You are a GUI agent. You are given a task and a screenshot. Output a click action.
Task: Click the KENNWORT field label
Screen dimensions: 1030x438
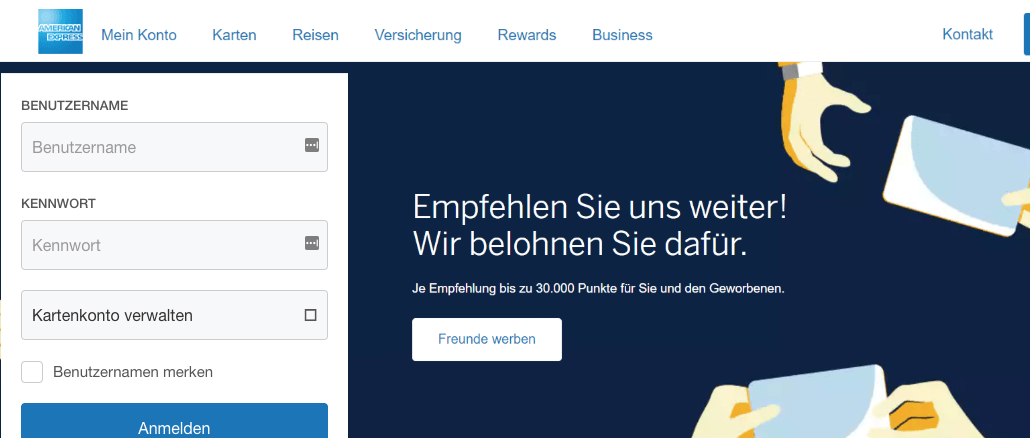[58, 204]
